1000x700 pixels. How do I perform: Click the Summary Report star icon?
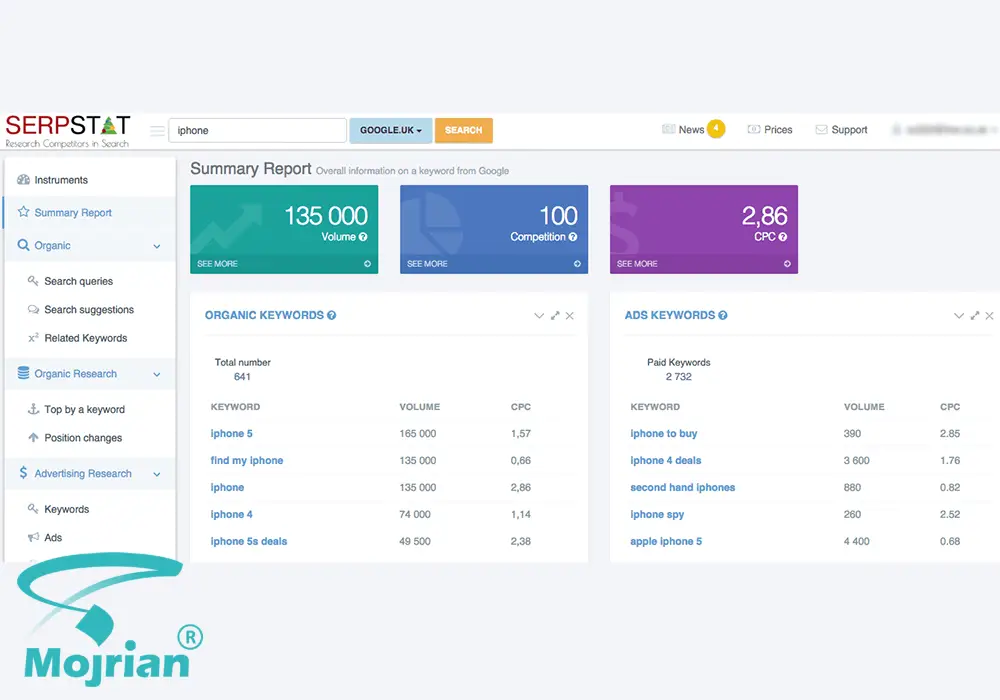(24, 212)
